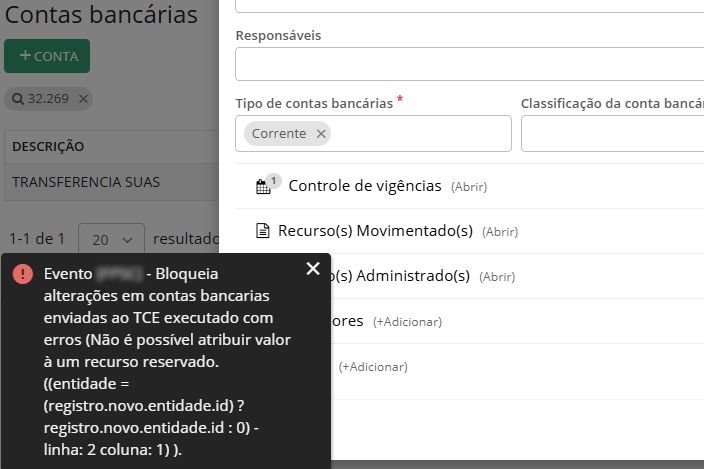Open the Tipo de contas bancárias field
Screen dimensions: 704x469
pyautogui.click(x=373, y=134)
